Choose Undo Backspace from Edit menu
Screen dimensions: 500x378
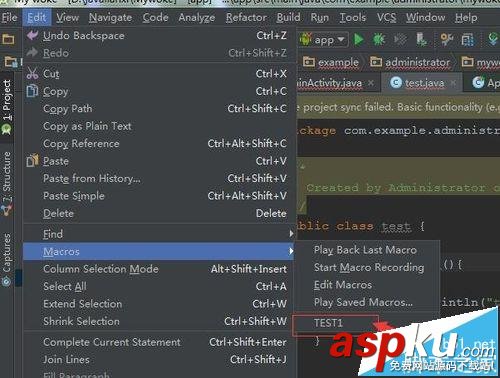point(157,36)
